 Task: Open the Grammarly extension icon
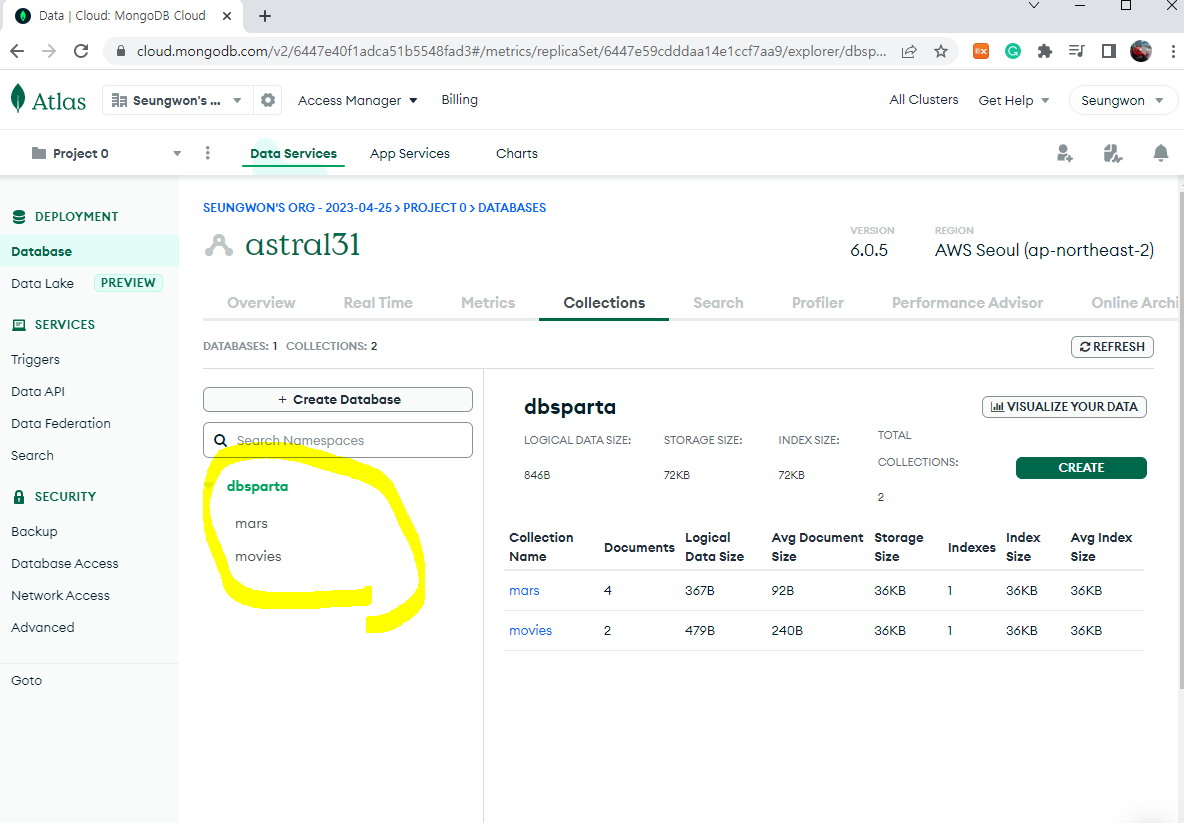coord(1013,51)
